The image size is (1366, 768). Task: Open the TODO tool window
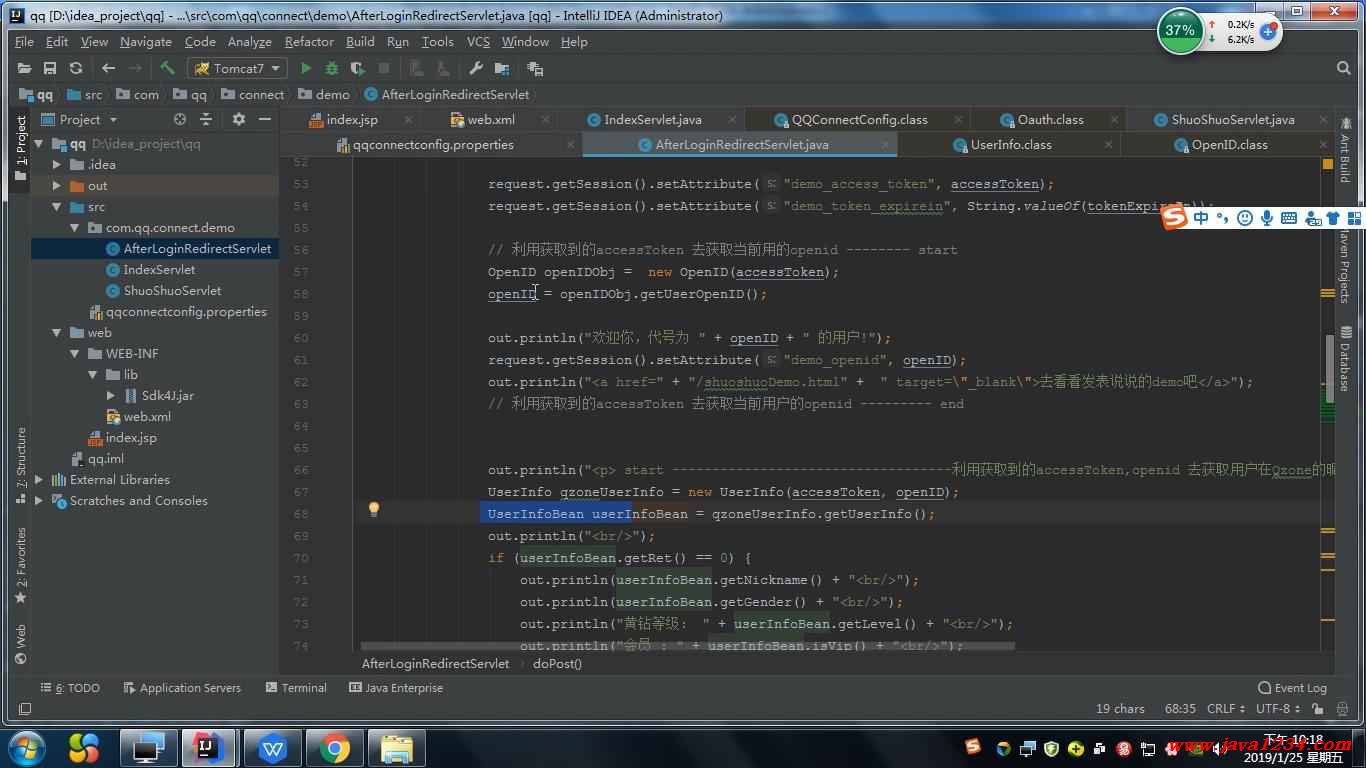(69, 688)
